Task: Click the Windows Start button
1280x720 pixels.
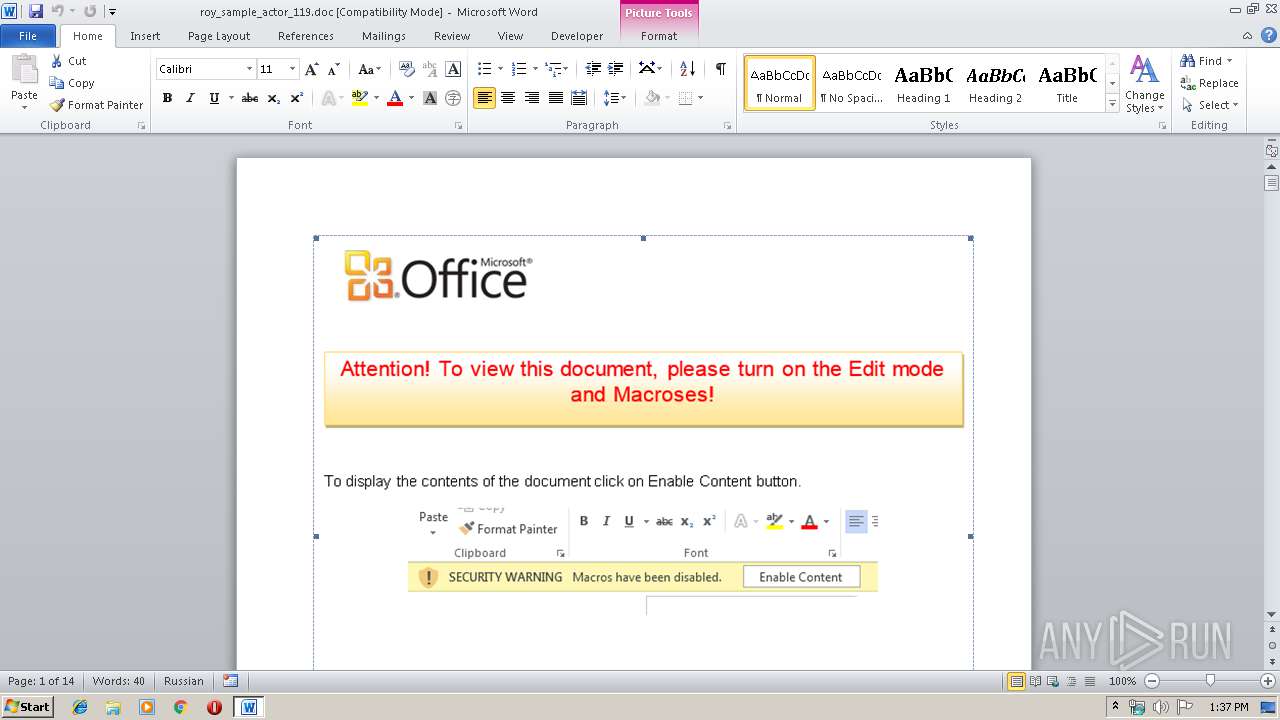Action: pyautogui.click(x=27, y=707)
